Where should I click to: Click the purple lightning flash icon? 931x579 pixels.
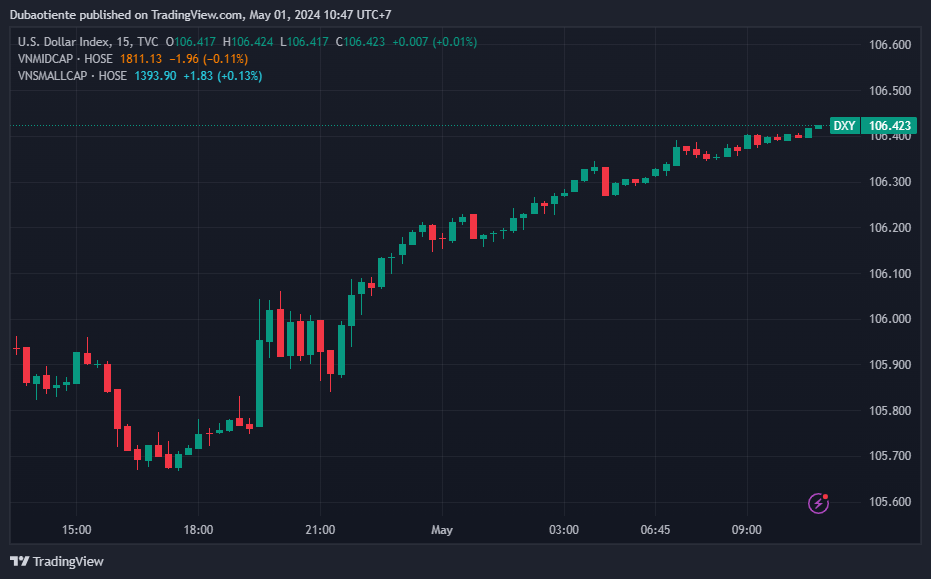(818, 504)
